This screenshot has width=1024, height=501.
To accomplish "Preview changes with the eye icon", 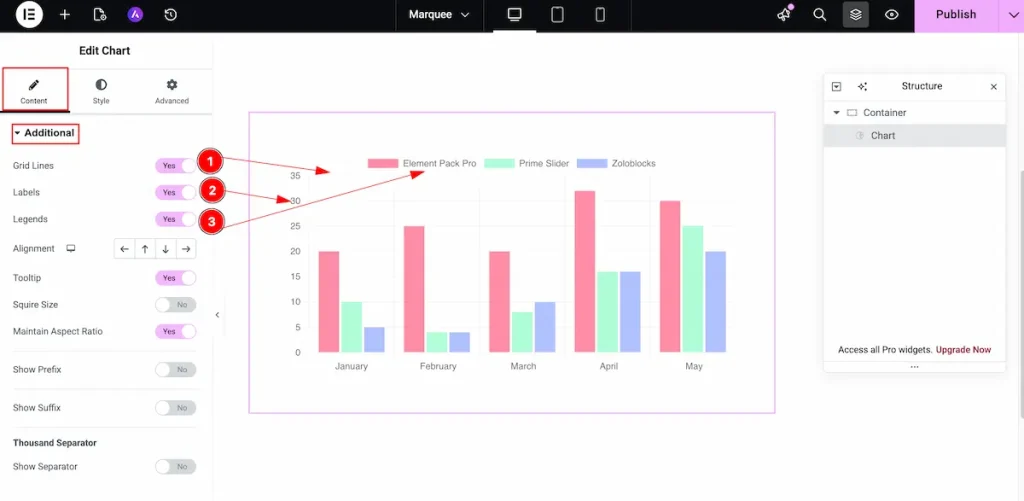I will tap(891, 15).
